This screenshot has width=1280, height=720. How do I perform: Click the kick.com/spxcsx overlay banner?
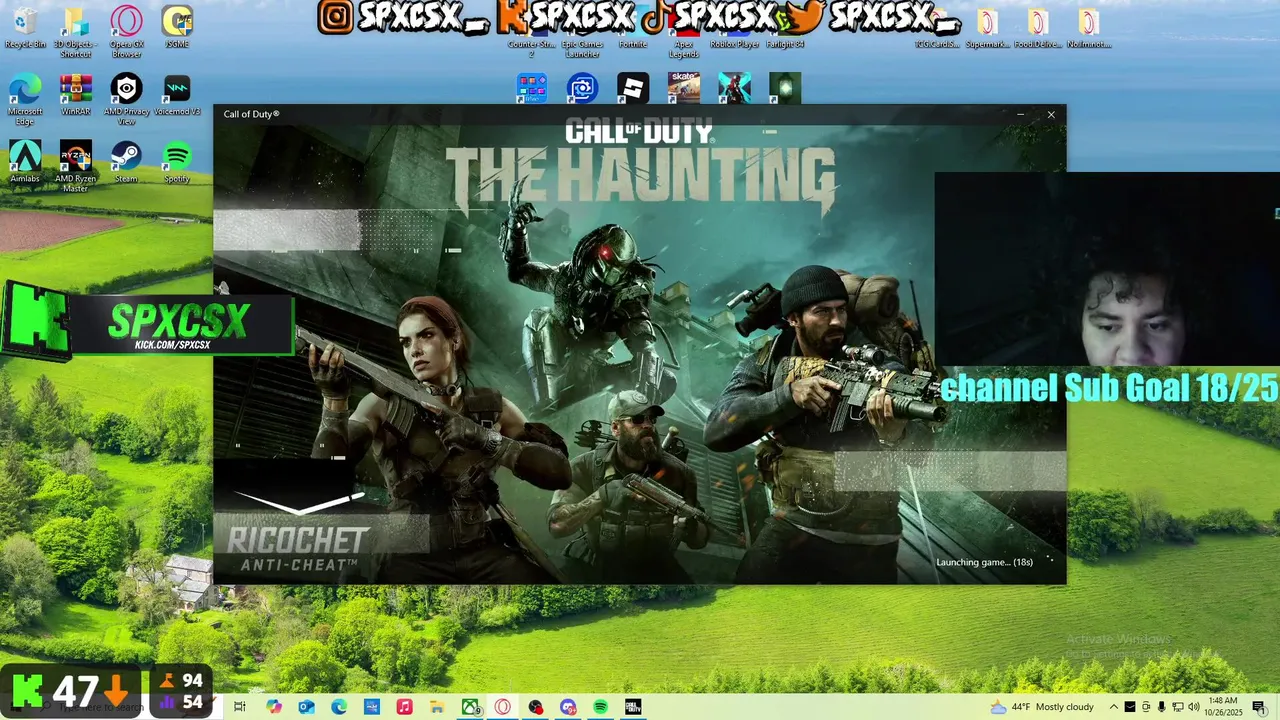tap(148, 321)
